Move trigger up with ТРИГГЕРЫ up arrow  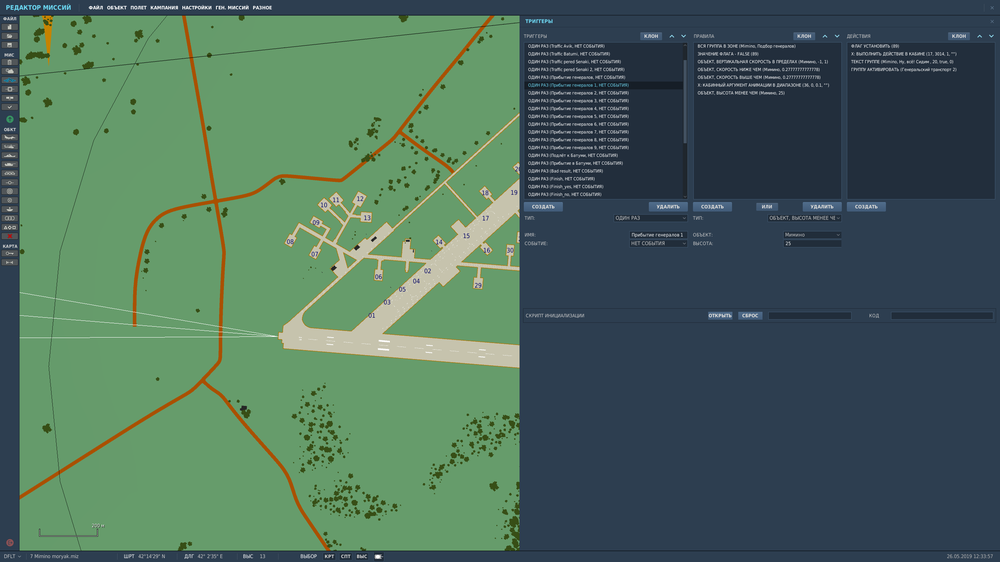click(x=672, y=36)
